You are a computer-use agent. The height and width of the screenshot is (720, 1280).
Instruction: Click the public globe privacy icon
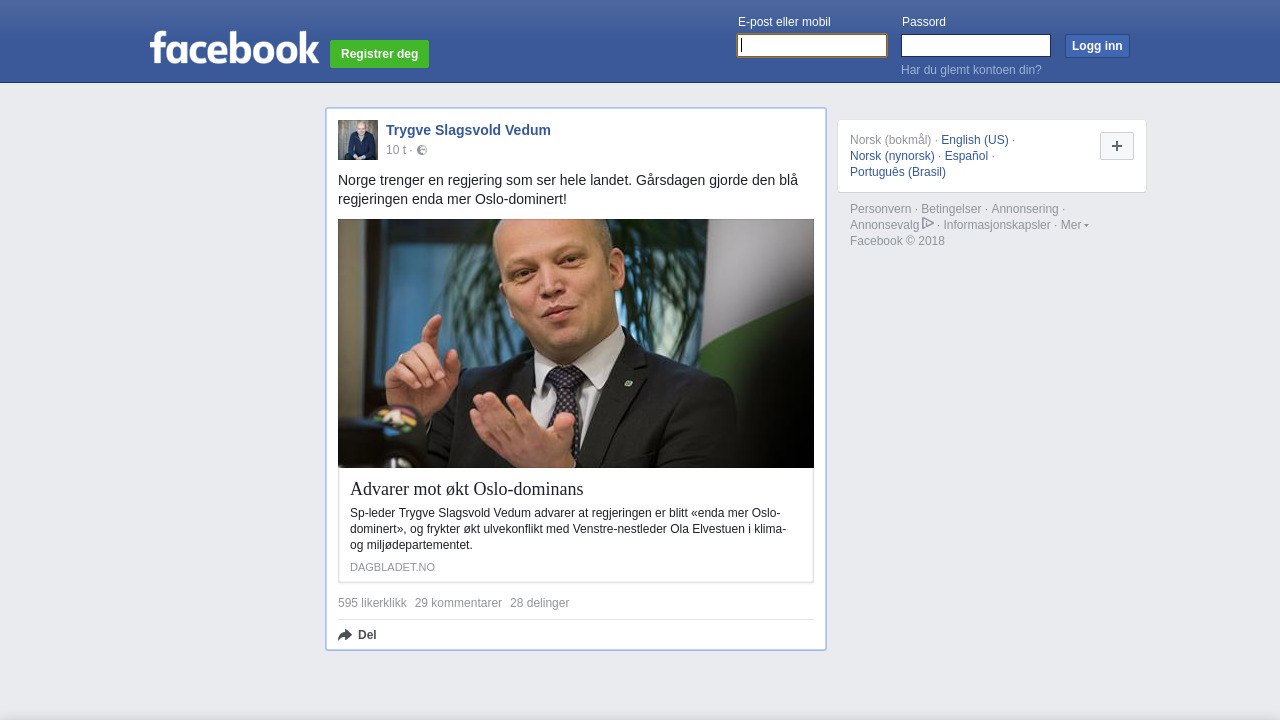[x=422, y=150]
